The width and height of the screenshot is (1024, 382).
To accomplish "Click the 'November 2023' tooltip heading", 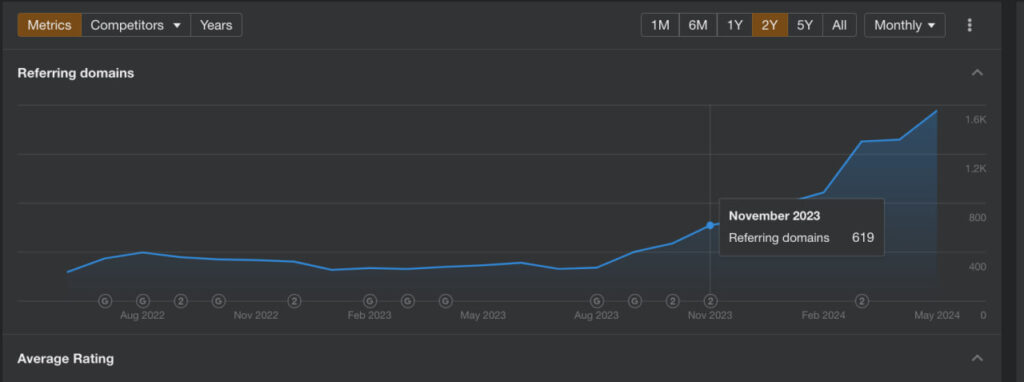I will tap(775, 215).
